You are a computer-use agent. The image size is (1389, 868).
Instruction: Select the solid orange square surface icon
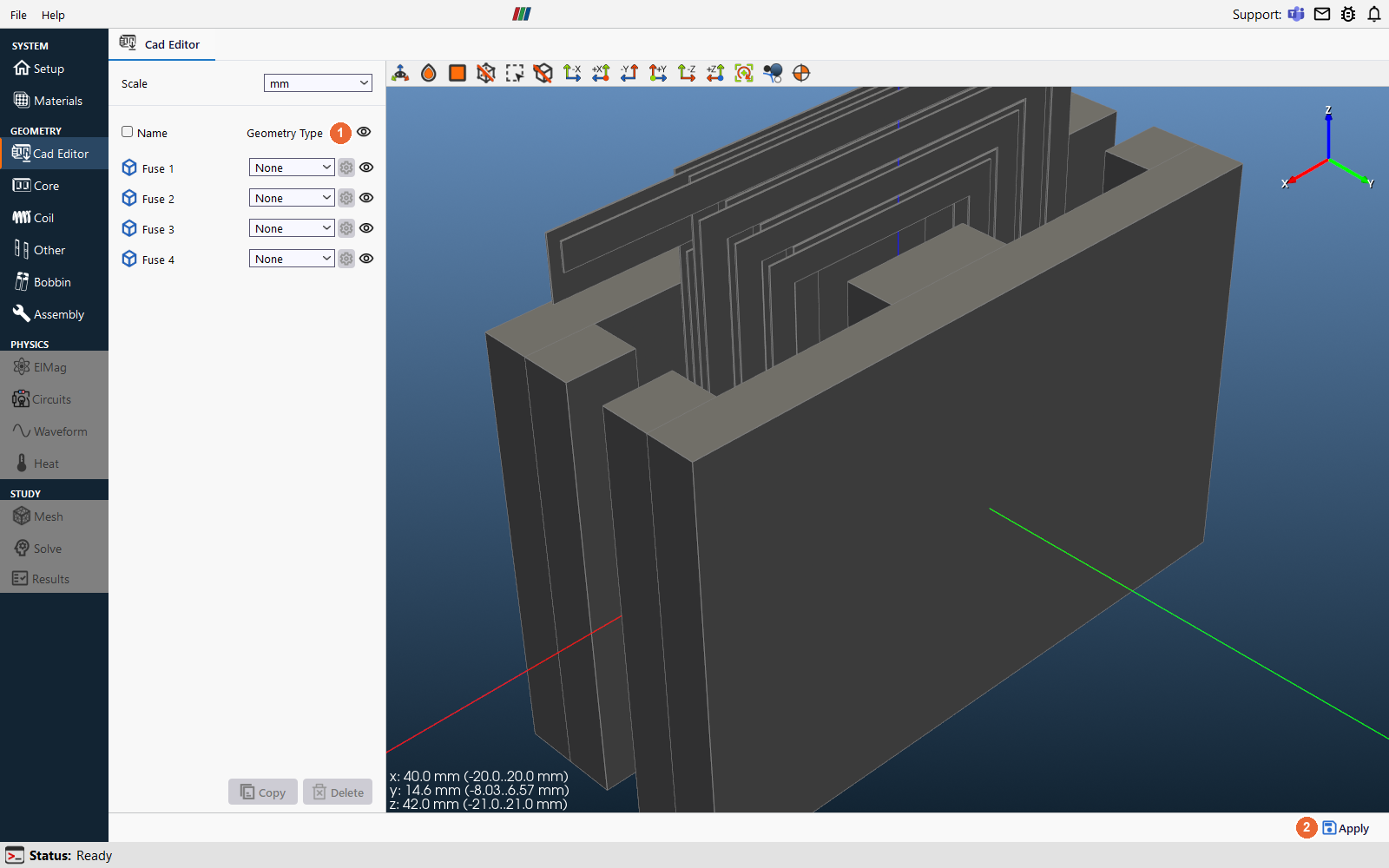[458, 73]
